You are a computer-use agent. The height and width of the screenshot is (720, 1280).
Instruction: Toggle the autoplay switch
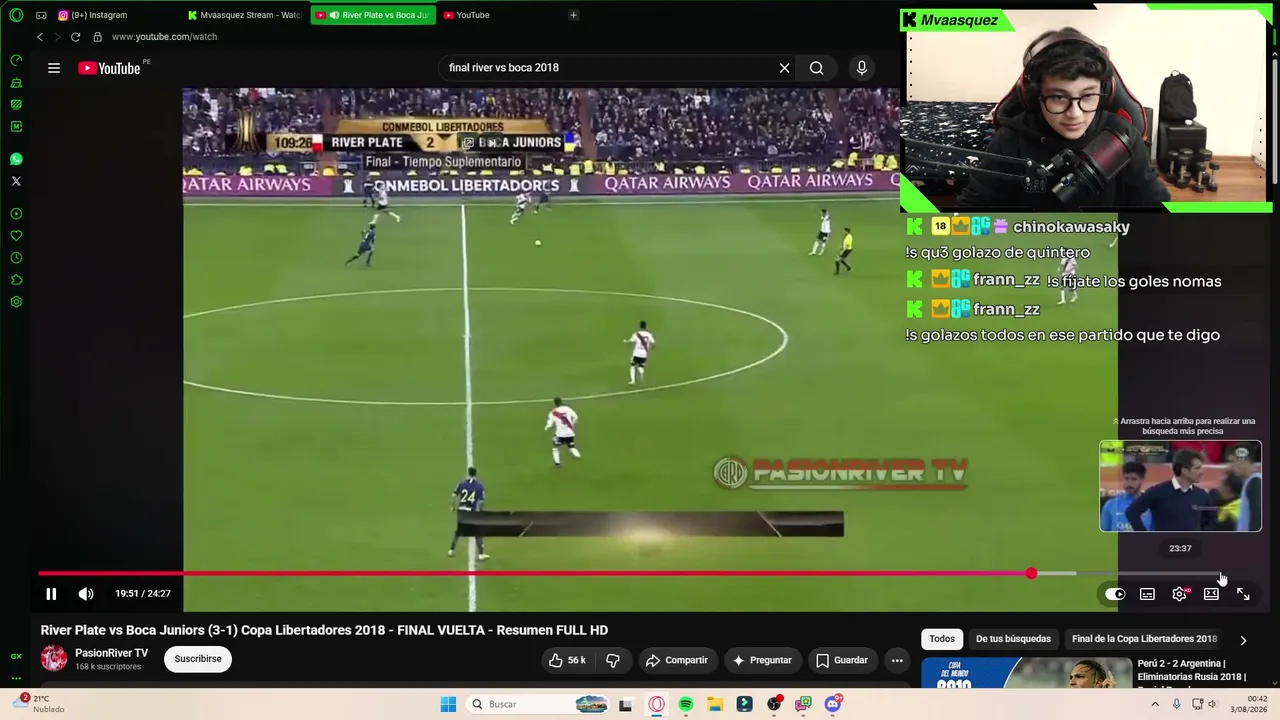1115,594
